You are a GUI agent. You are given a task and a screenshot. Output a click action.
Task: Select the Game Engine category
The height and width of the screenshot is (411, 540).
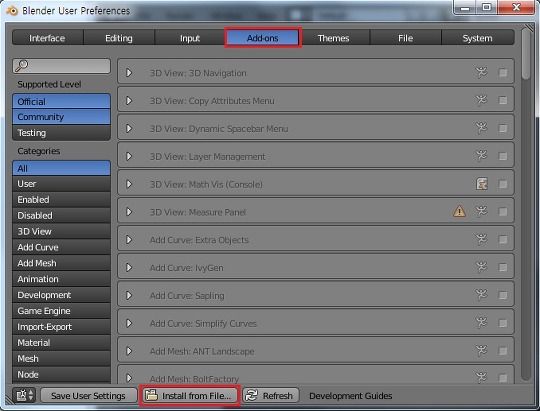pos(61,311)
